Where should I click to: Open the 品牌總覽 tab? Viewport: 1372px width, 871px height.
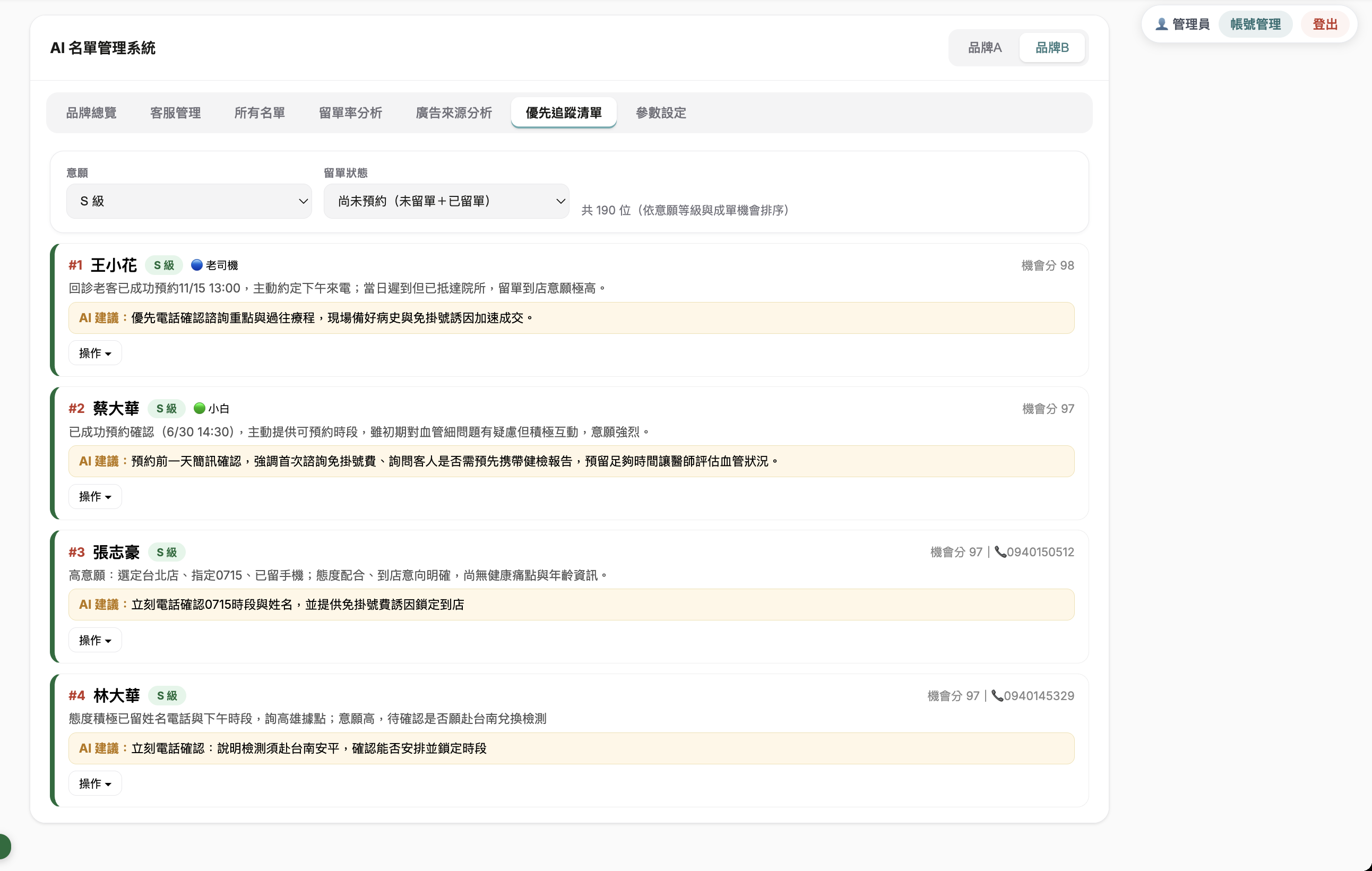[x=91, y=113]
